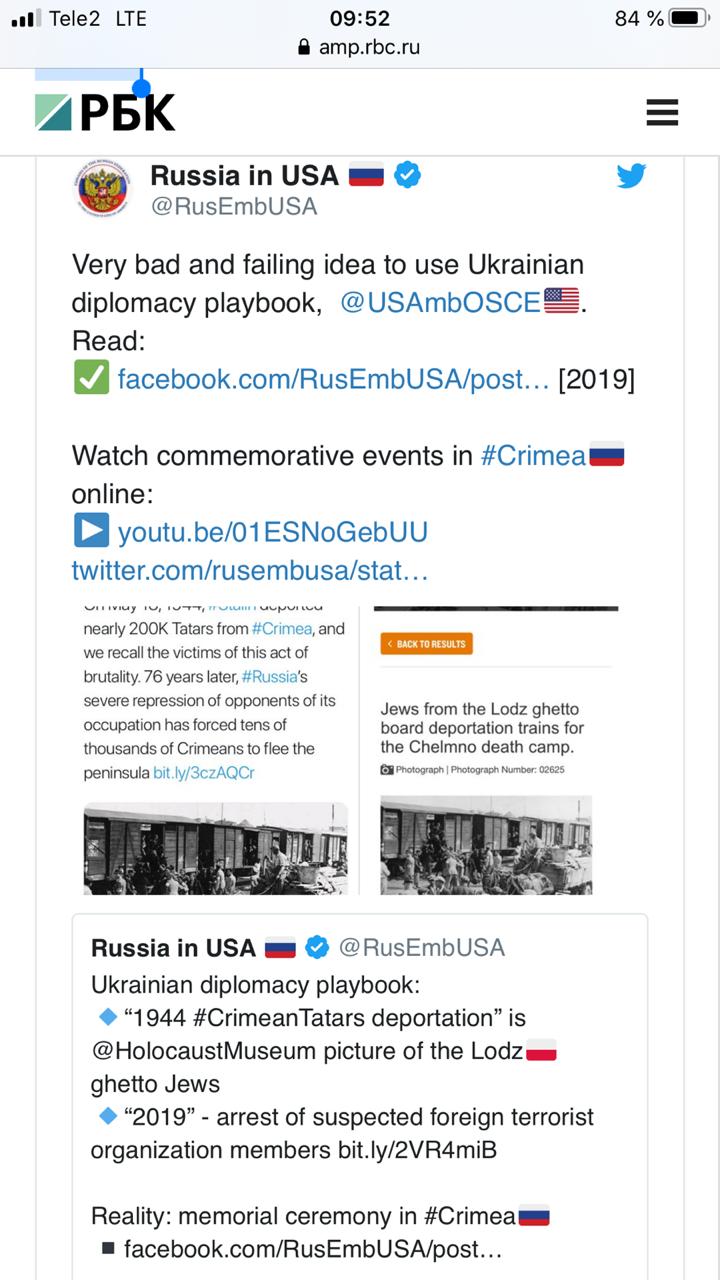Tap the lock icon beside amp.rbc.ru
The height and width of the screenshot is (1280, 720).
tap(305, 47)
